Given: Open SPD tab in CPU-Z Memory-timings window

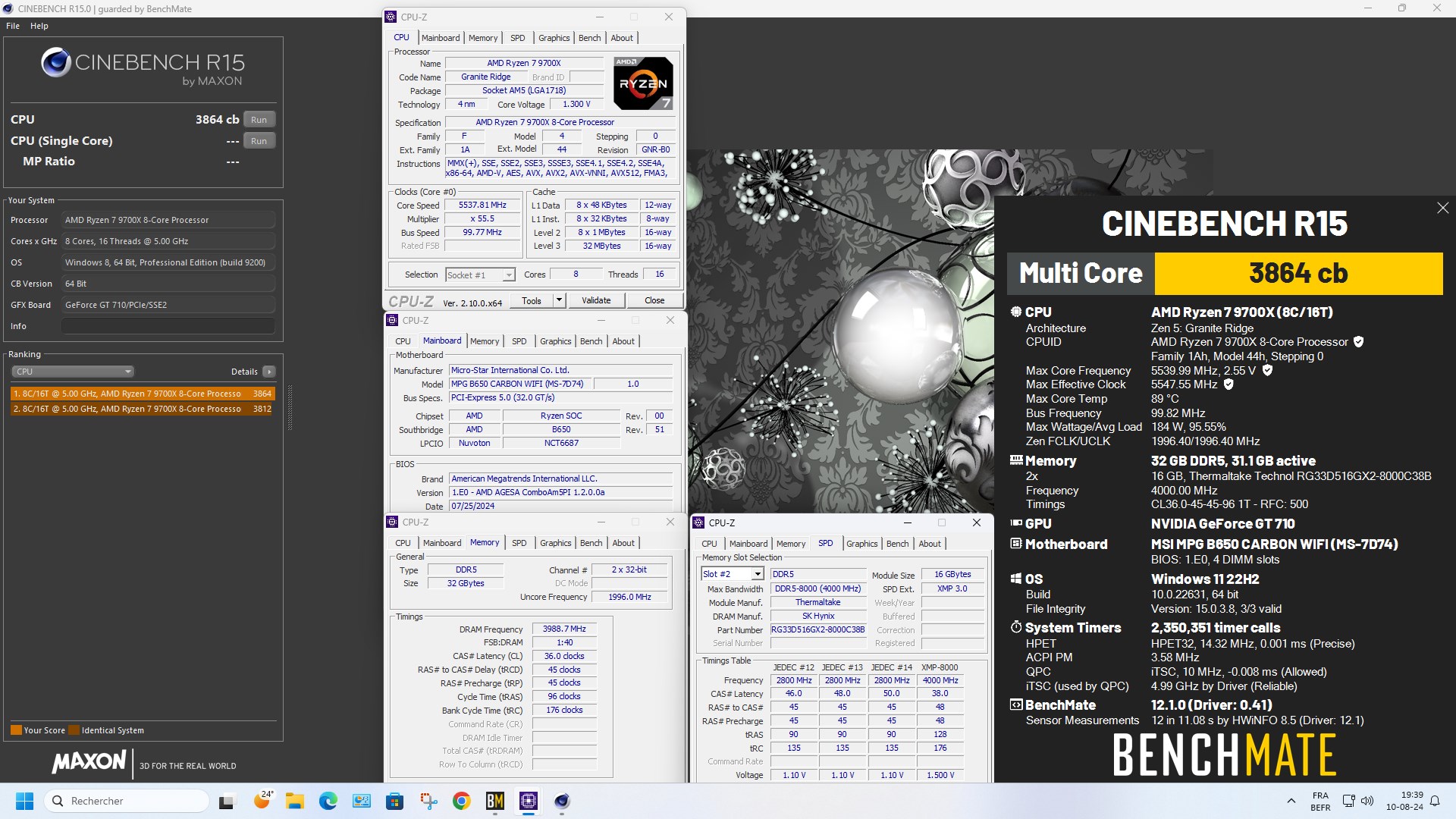Looking at the screenshot, I should 519,543.
